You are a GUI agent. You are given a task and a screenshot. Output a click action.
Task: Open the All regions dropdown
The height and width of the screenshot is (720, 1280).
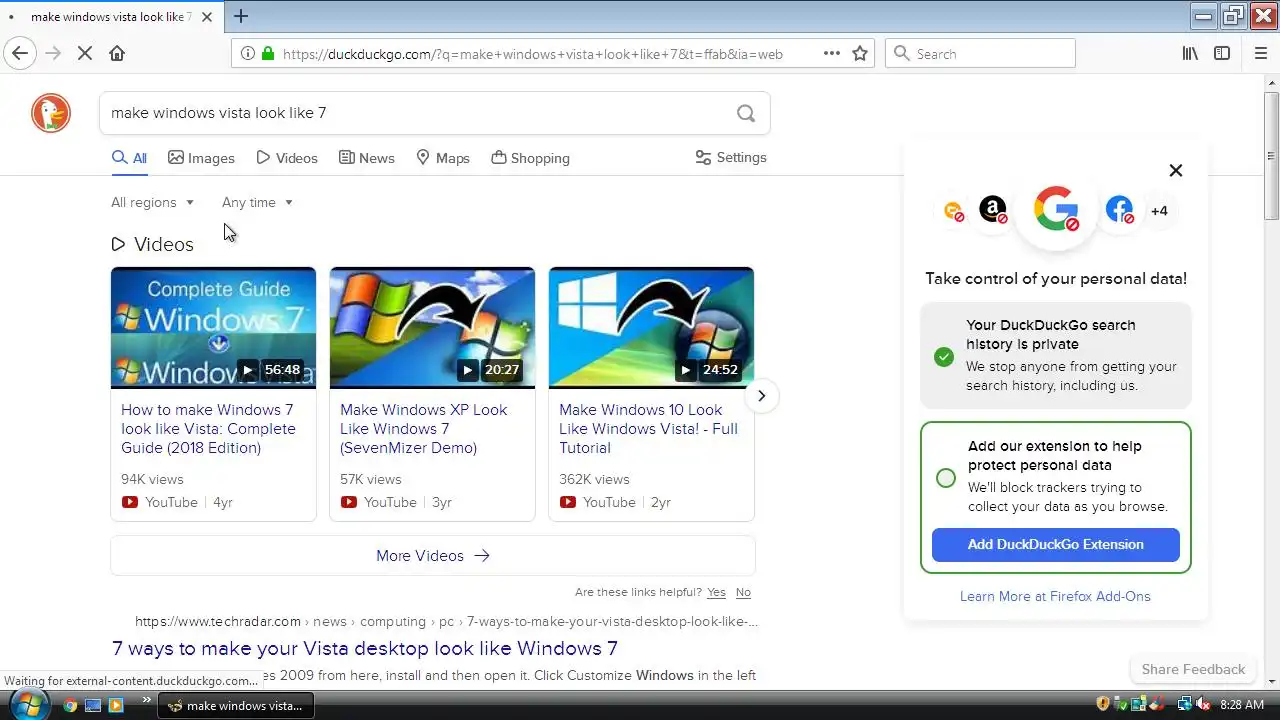pos(152,202)
